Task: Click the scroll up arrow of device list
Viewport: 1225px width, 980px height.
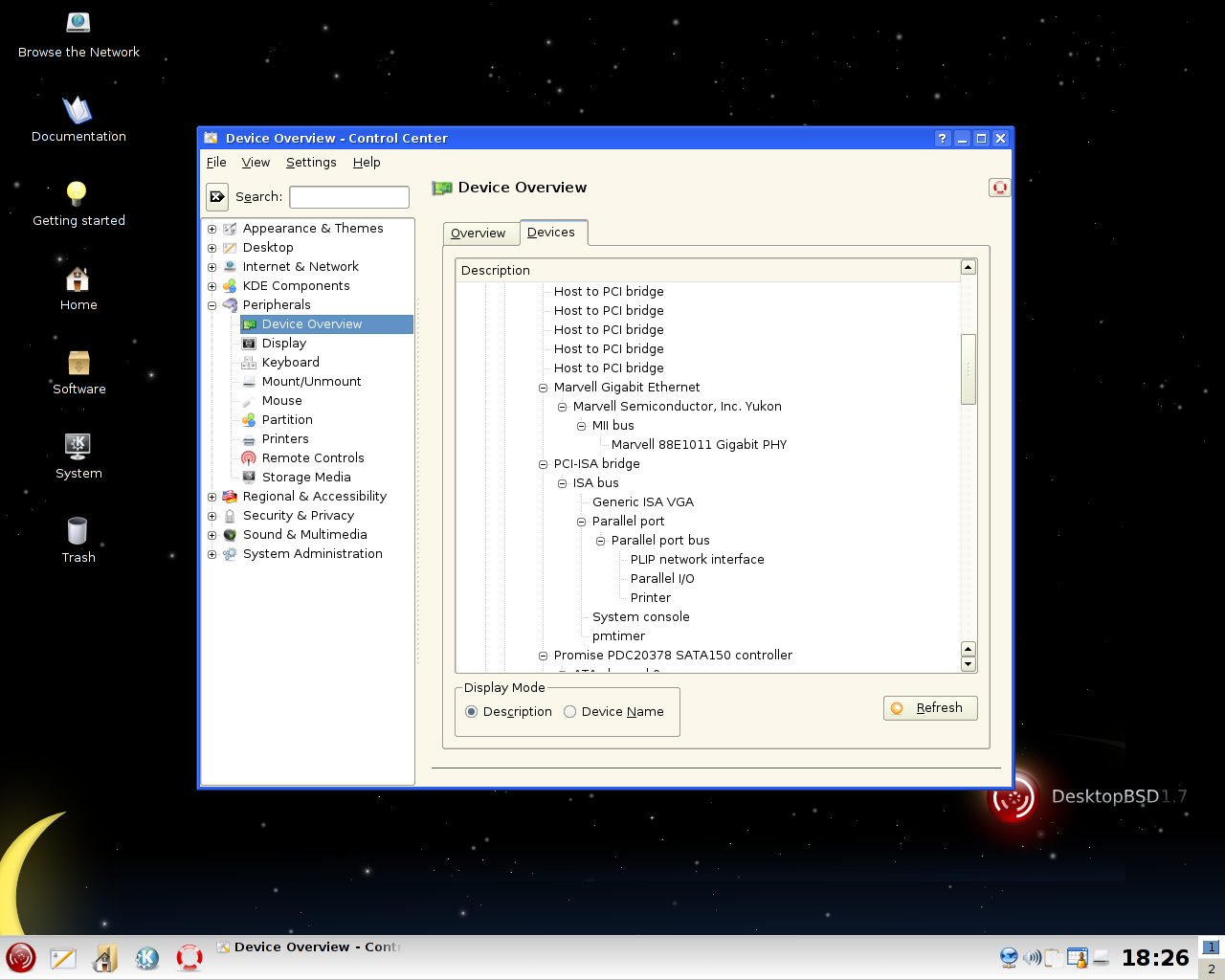Action: pyautogui.click(x=969, y=267)
